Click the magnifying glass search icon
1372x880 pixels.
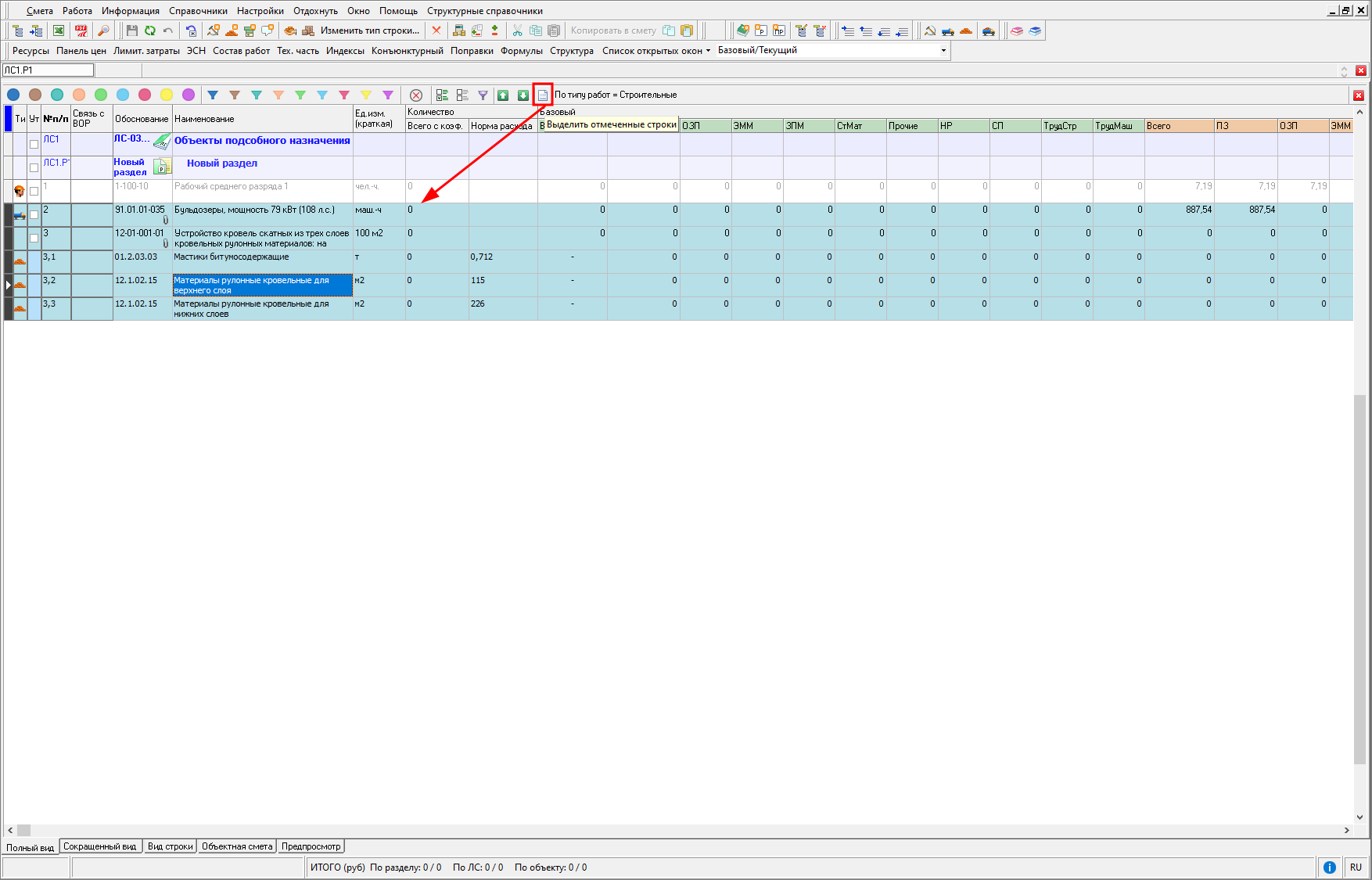click(102, 31)
